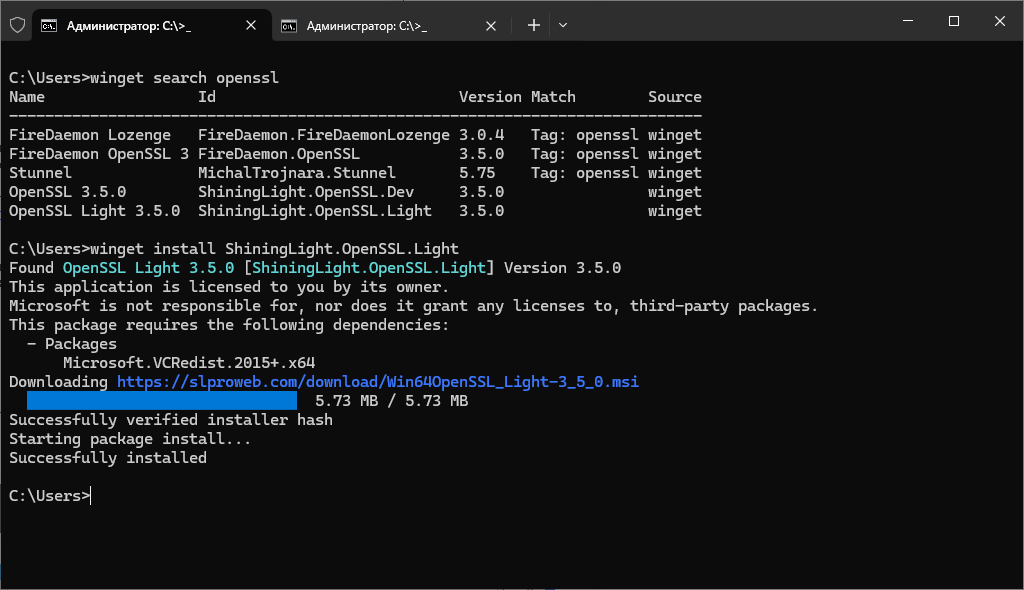1024x590 pixels.
Task: Open the slproweb.com download link
Action: 377,382
